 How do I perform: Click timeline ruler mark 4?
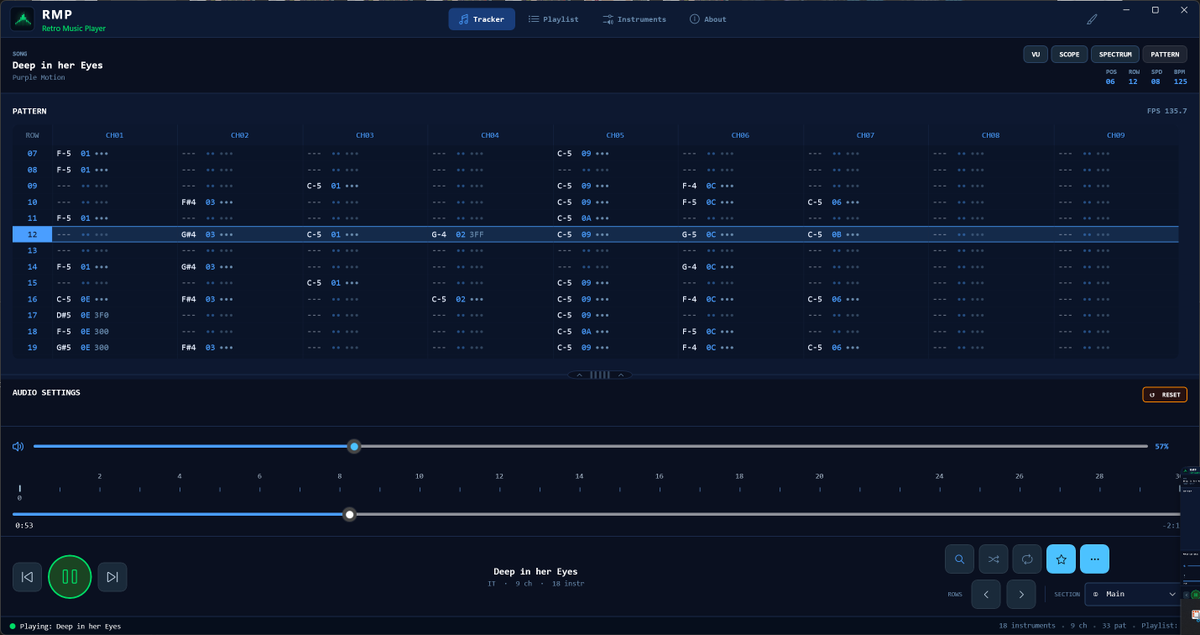tap(179, 476)
